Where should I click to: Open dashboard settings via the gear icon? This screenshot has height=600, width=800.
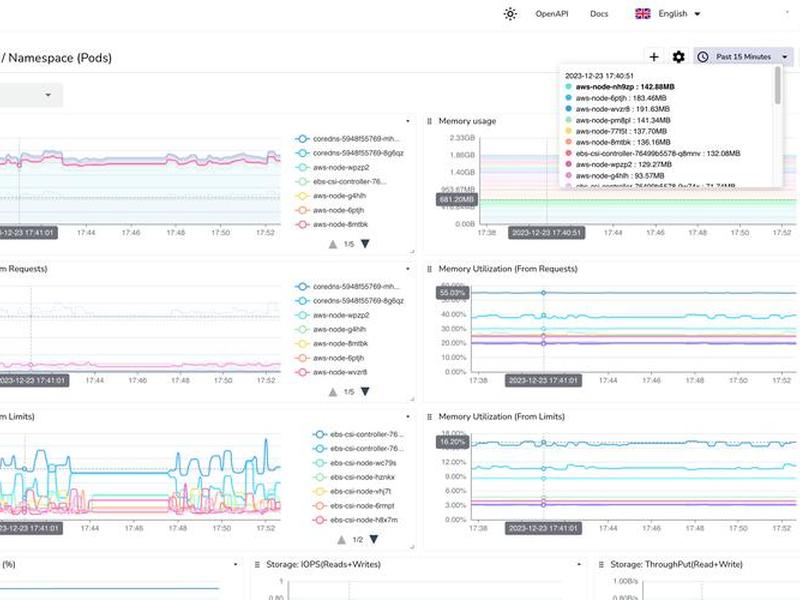[x=678, y=57]
